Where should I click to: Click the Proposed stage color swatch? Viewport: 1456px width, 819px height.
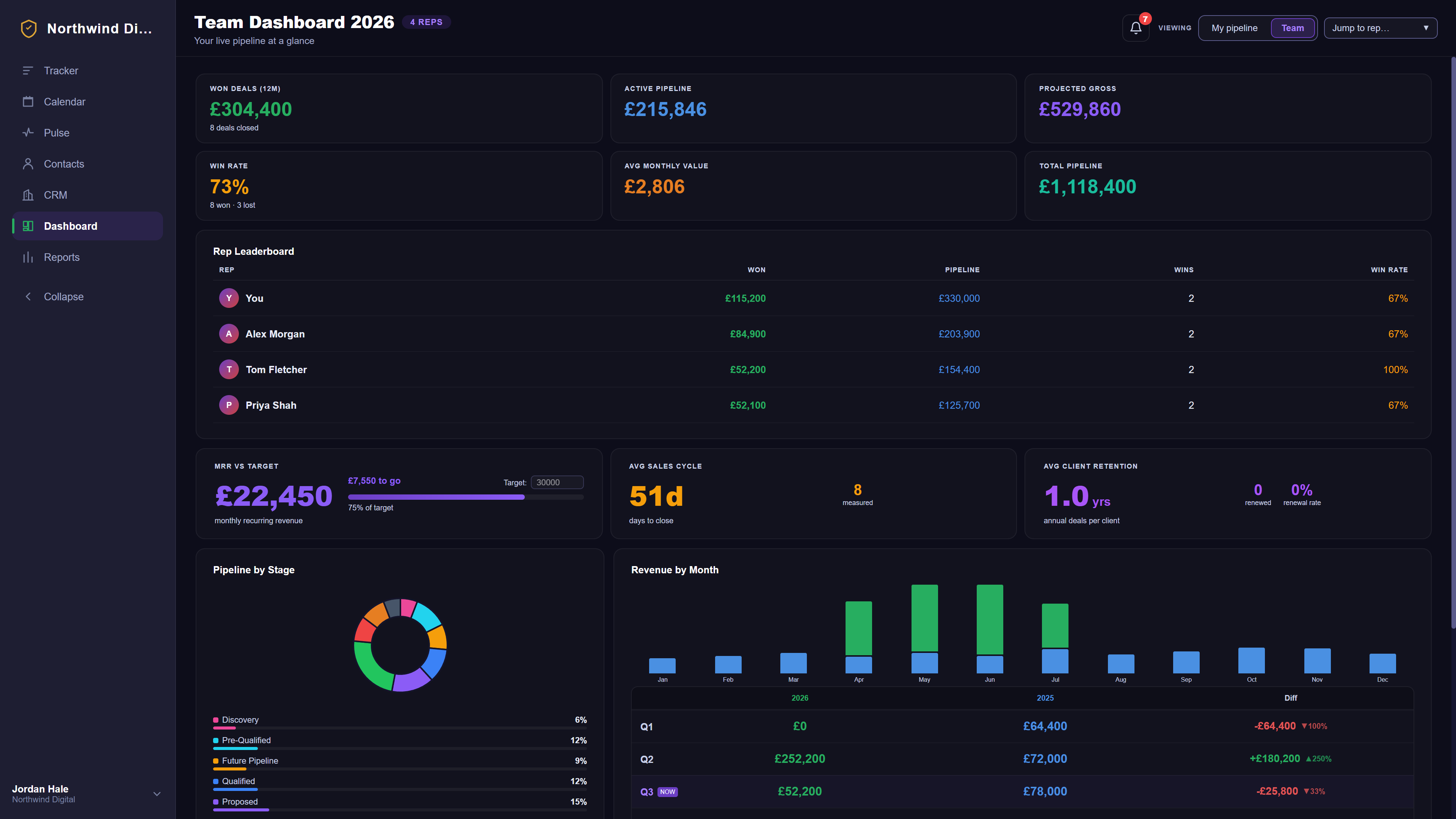click(x=215, y=802)
